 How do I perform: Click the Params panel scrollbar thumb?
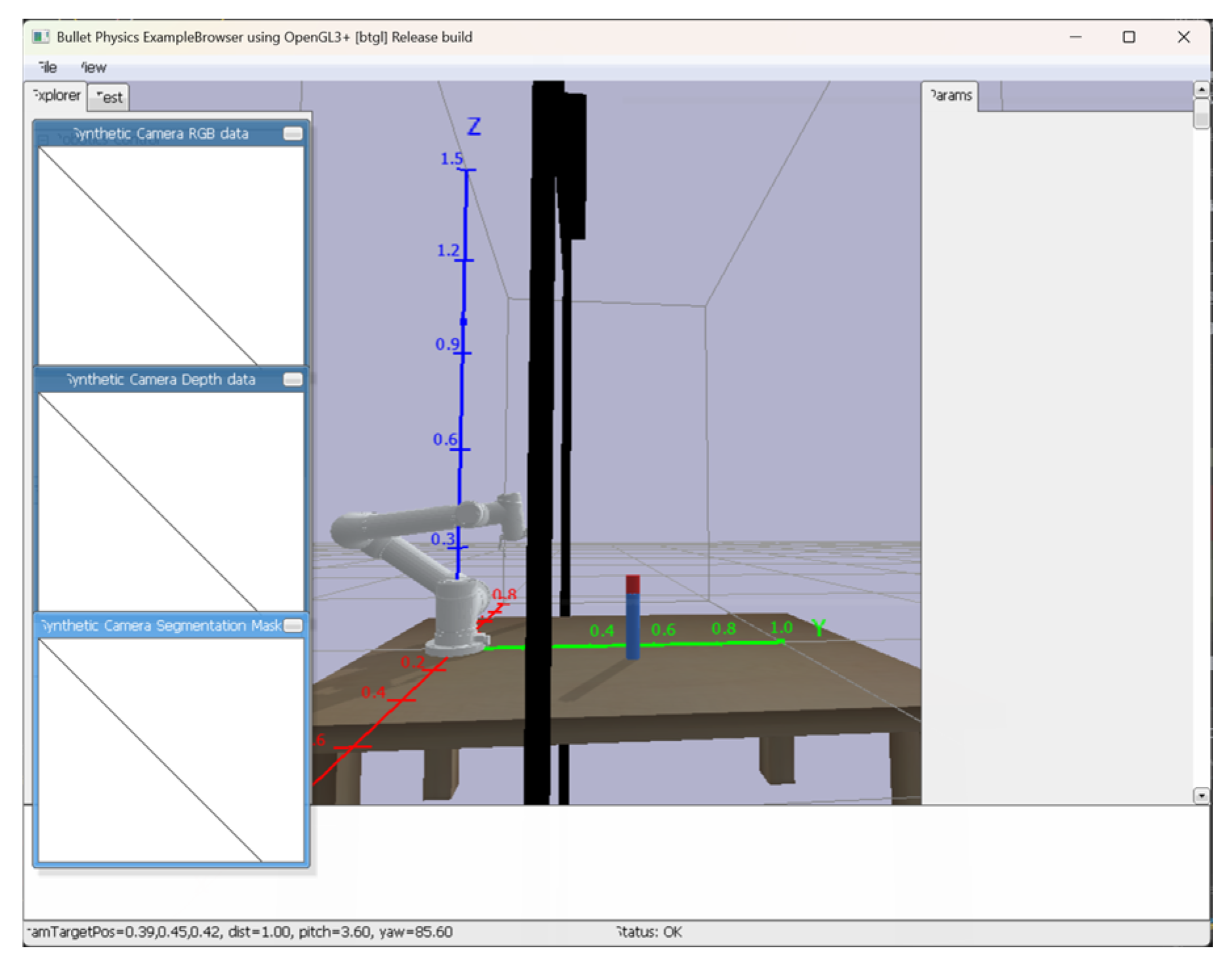[1201, 114]
